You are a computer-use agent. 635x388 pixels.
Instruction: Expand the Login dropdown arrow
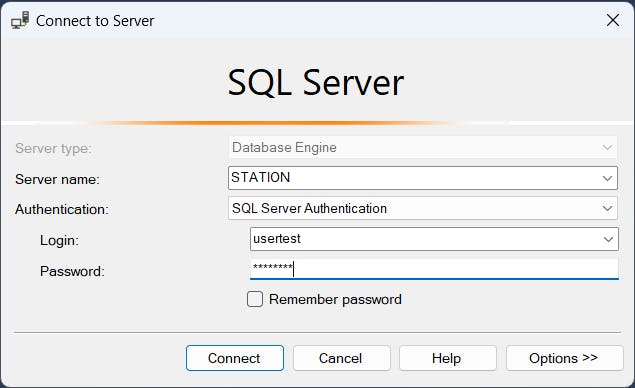coord(608,239)
